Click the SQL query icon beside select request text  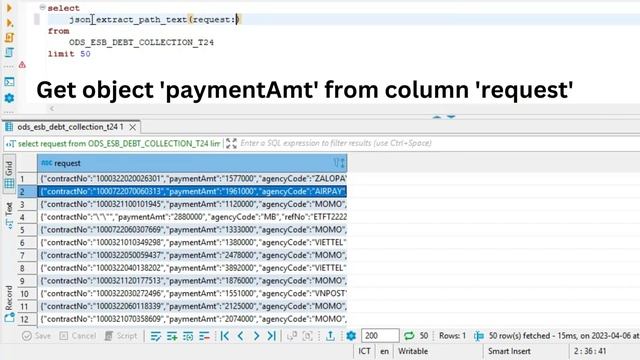11,144
